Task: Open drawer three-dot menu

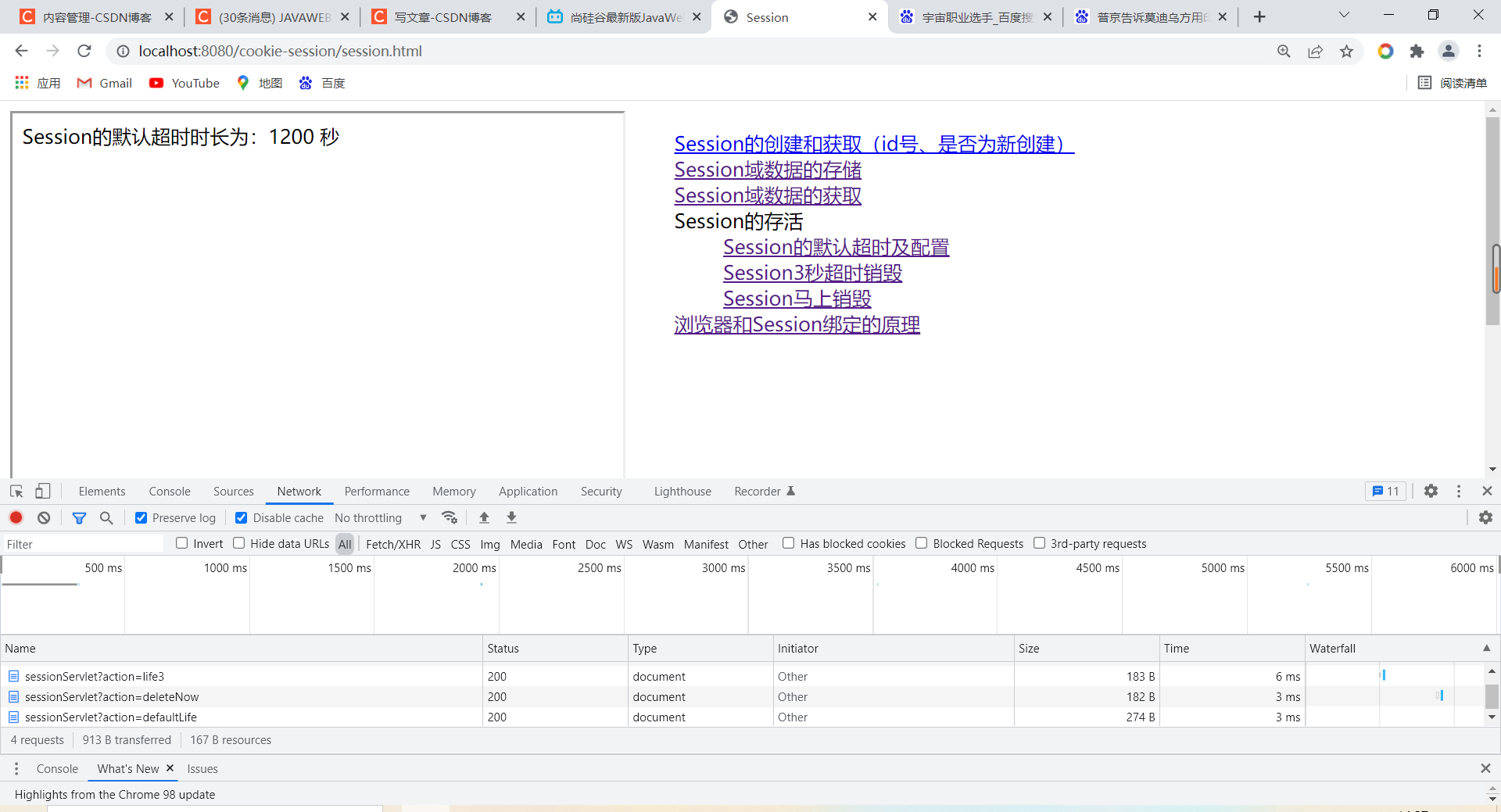Action: coord(16,769)
